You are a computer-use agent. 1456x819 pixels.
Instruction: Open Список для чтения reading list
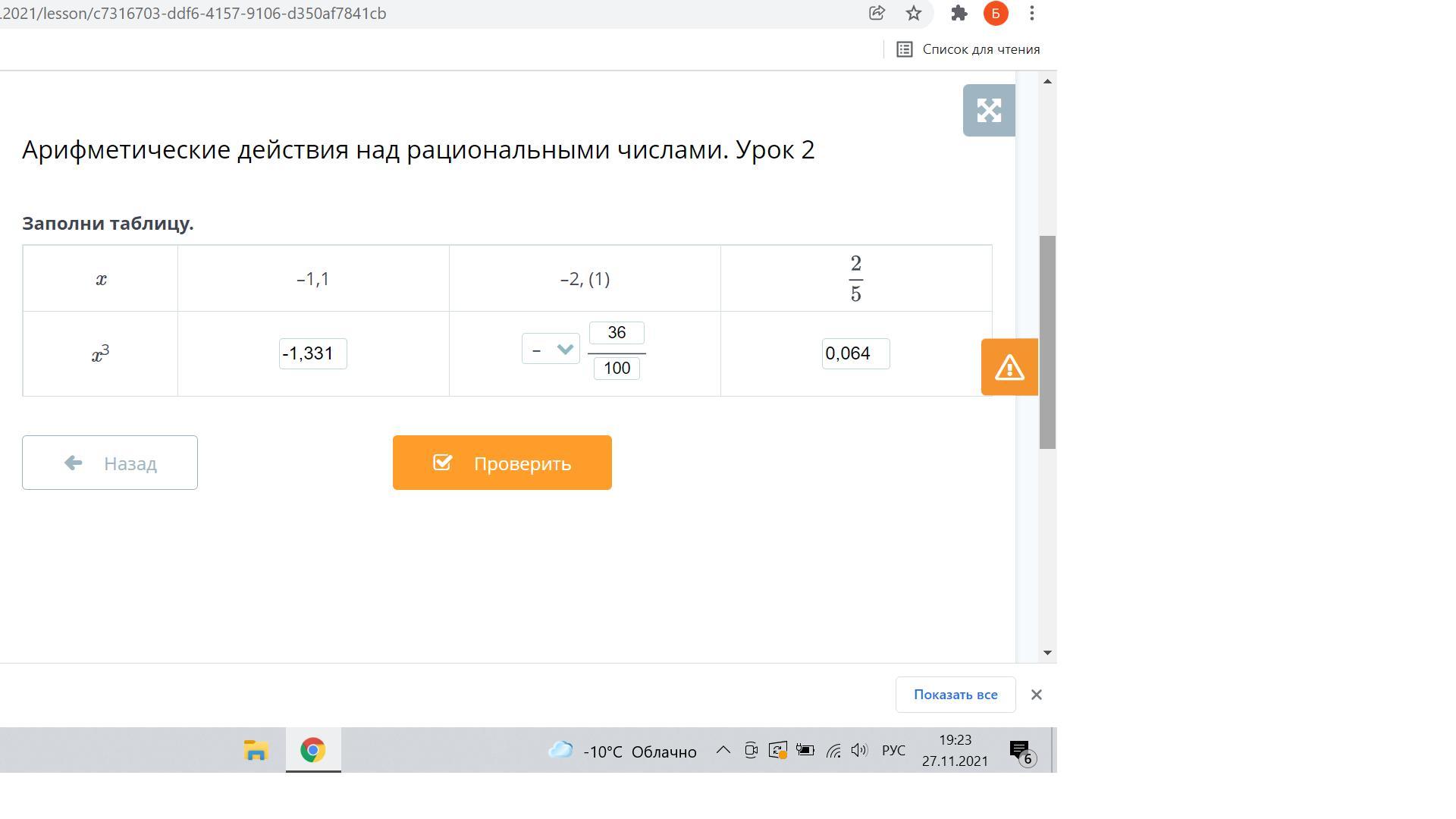click(968, 49)
